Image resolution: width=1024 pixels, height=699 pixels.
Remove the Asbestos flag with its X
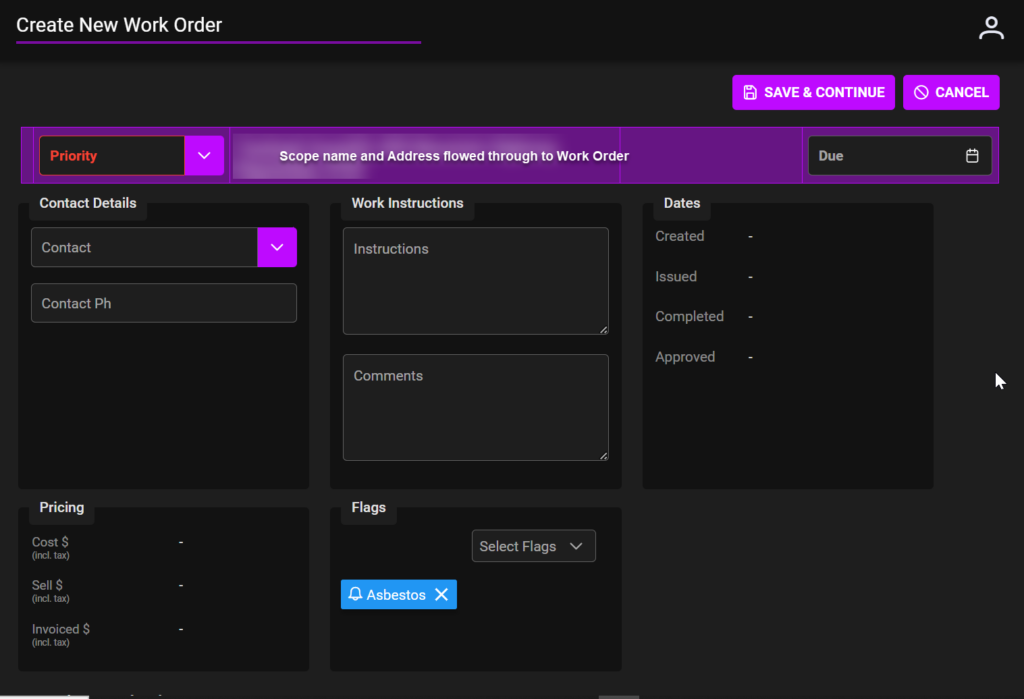click(441, 594)
